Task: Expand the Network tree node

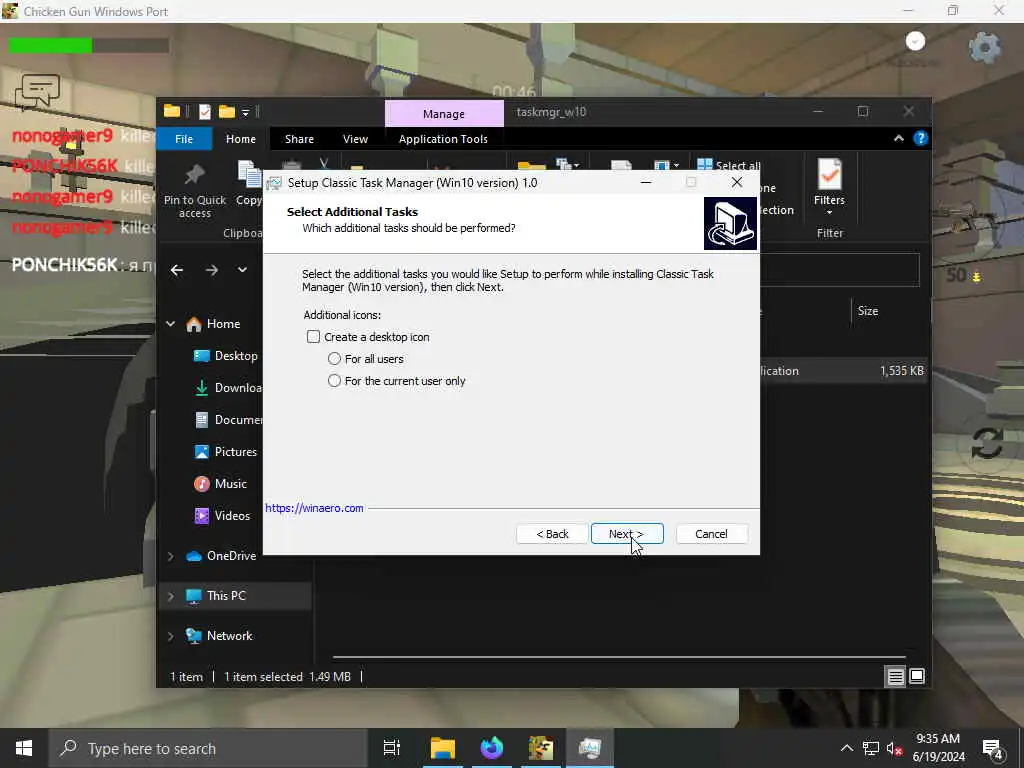Action: (170, 636)
